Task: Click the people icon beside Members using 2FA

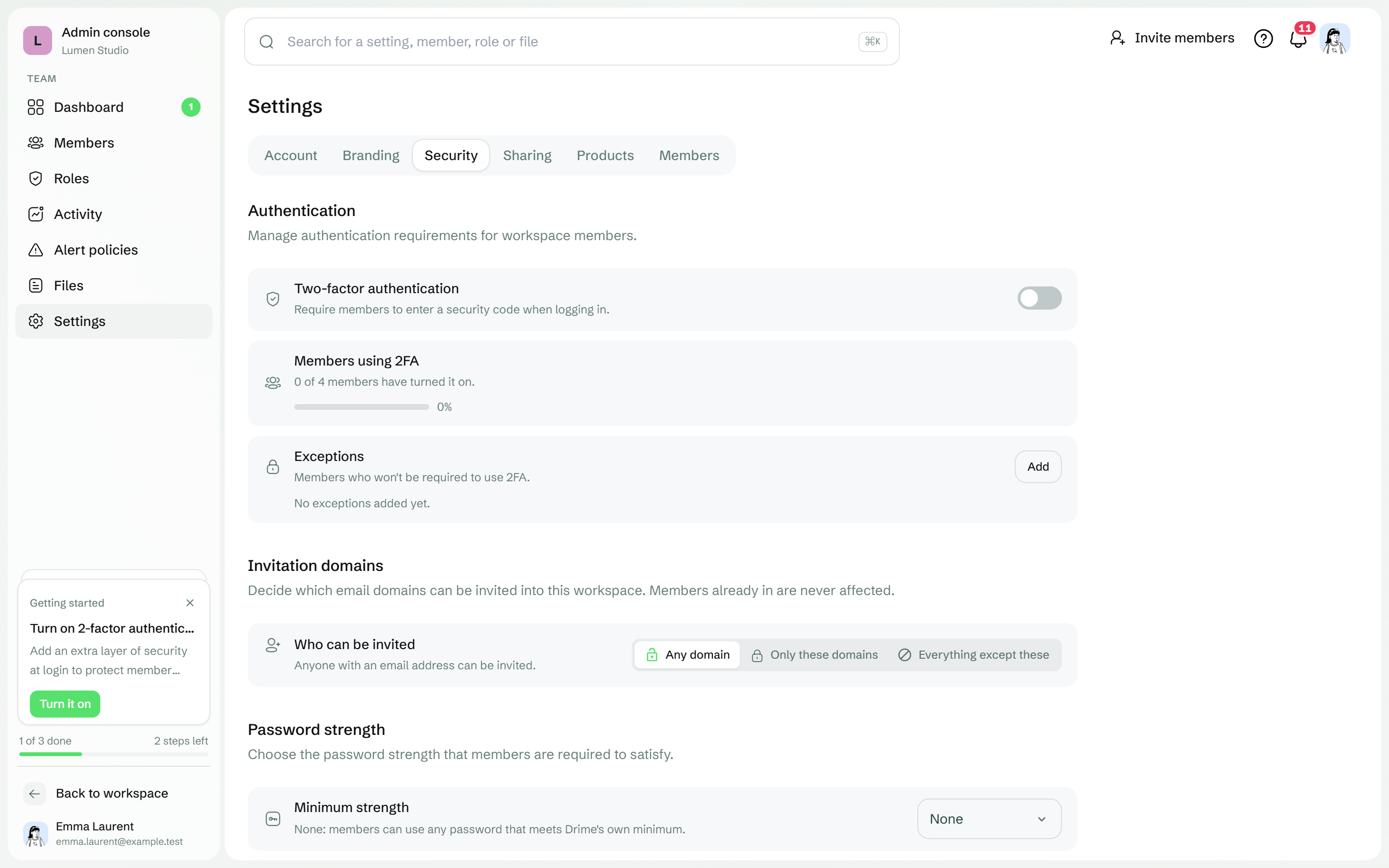Action: click(x=273, y=383)
